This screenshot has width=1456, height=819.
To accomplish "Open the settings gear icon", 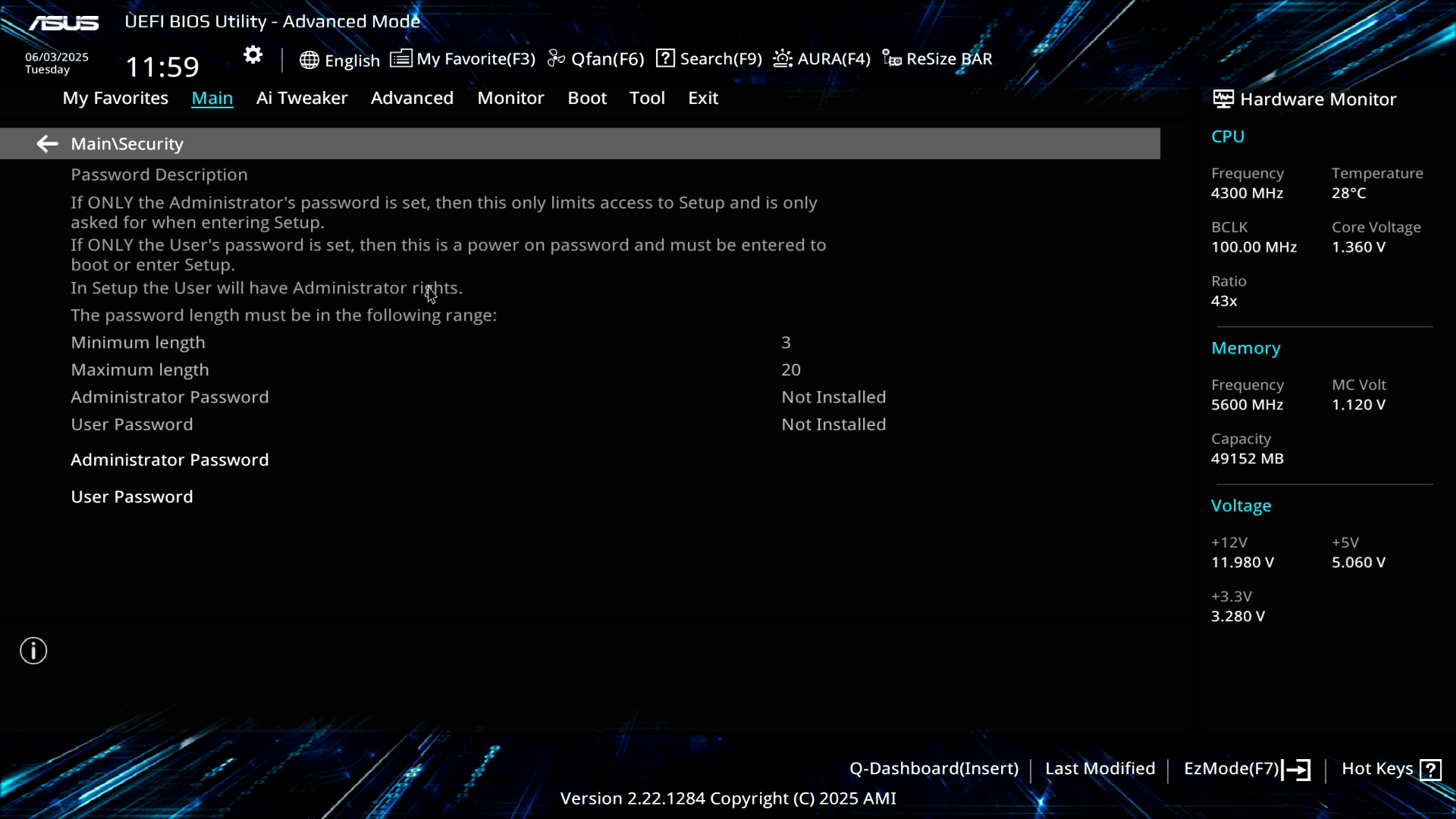I will [253, 55].
